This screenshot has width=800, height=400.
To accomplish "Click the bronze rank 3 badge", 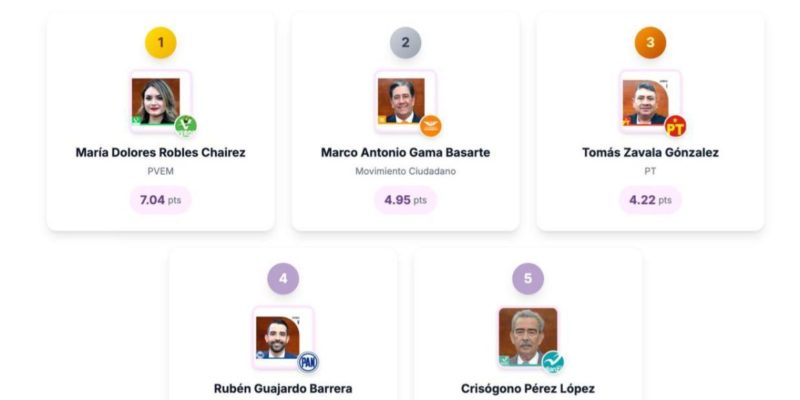I will (650, 42).
